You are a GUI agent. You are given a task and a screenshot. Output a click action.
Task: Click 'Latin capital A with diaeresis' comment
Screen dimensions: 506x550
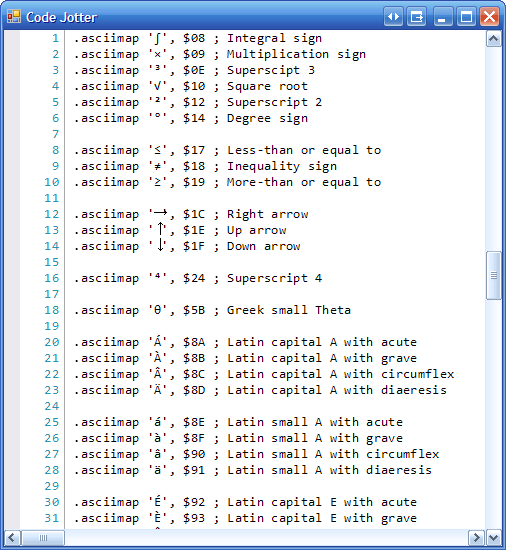point(337,390)
